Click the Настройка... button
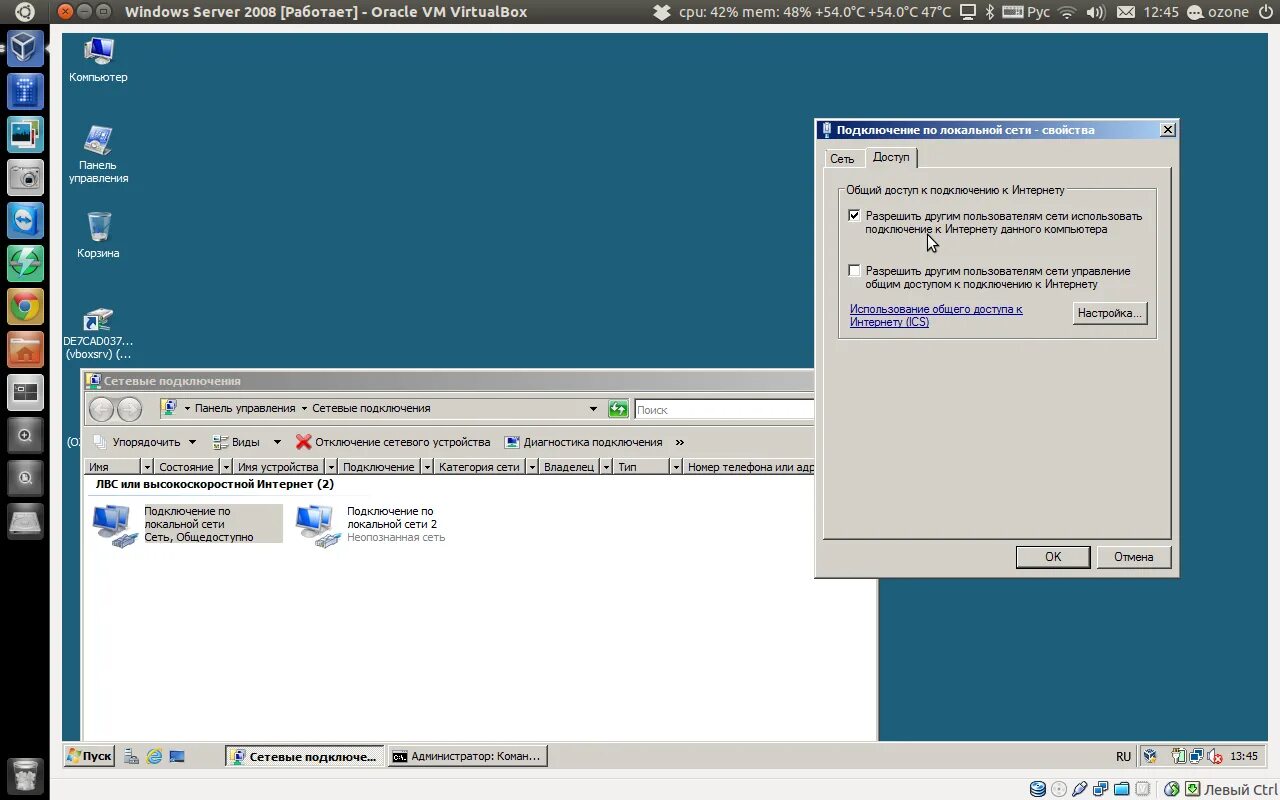The width and height of the screenshot is (1280, 800). tap(1110, 313)
